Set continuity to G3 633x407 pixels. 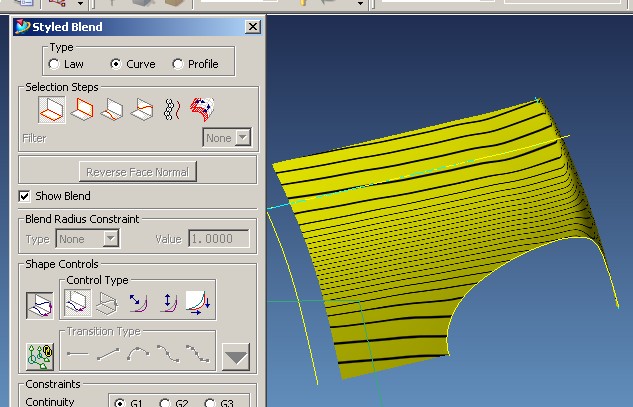(210, 403)
